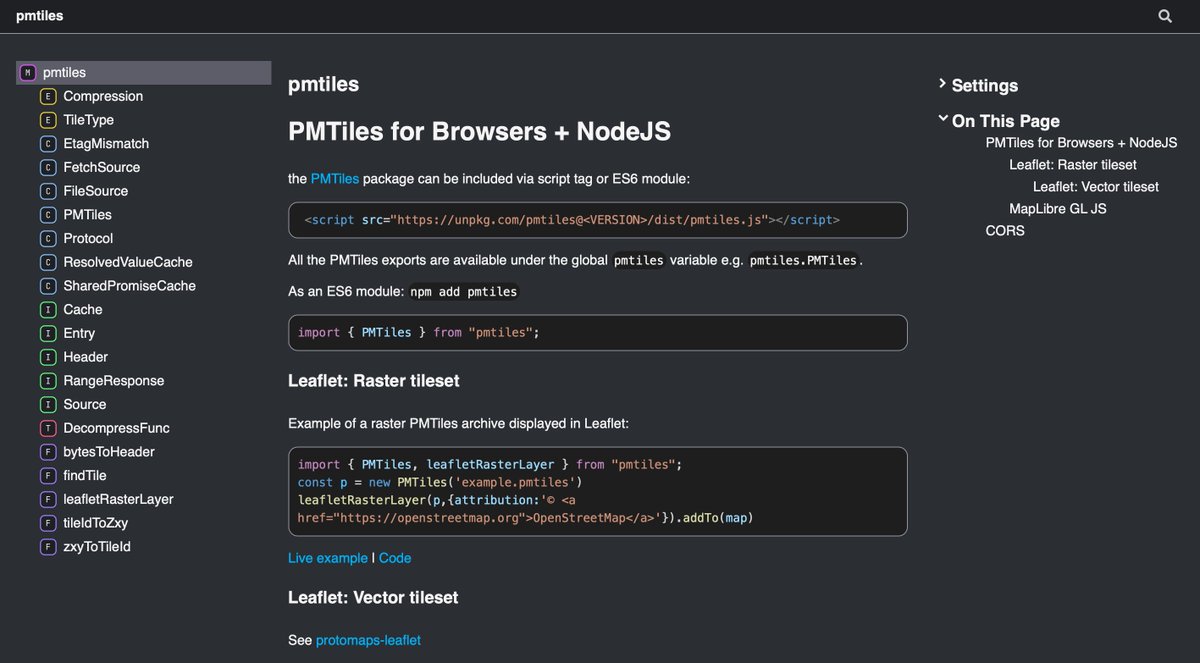The image size is (1200, 663).
Task: Open DecompressFunc type alias
Action: (117, 428)
